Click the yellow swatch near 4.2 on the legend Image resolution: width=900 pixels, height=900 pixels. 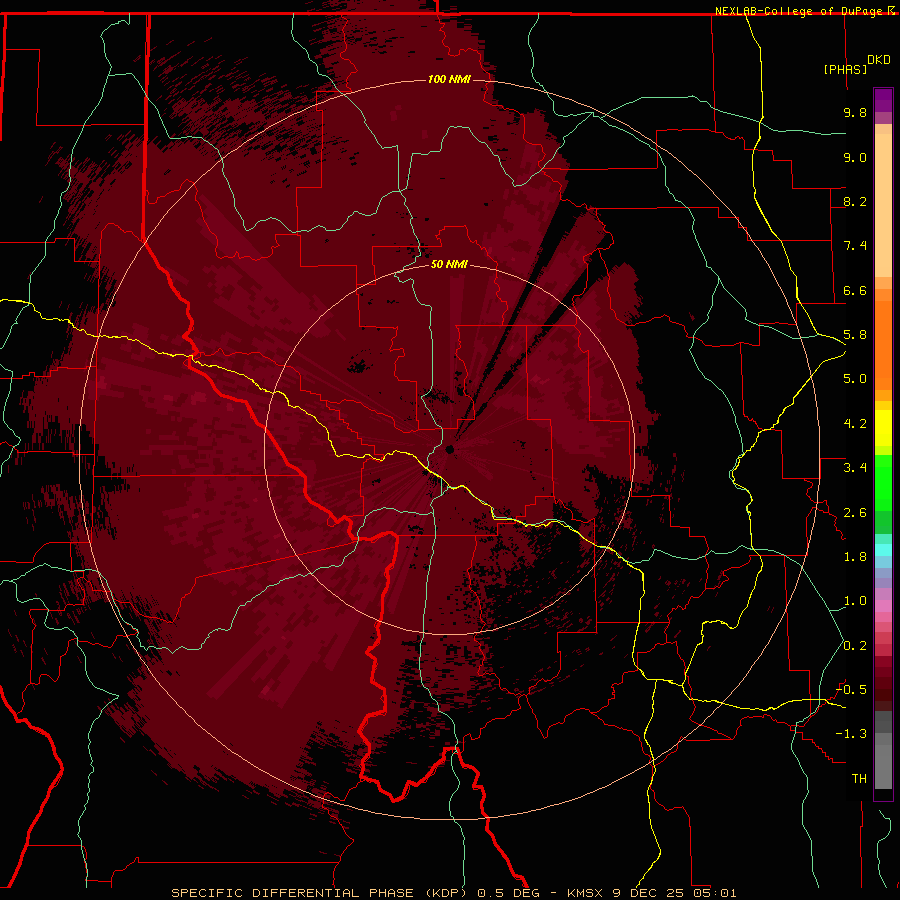click(x=883, y=428)
